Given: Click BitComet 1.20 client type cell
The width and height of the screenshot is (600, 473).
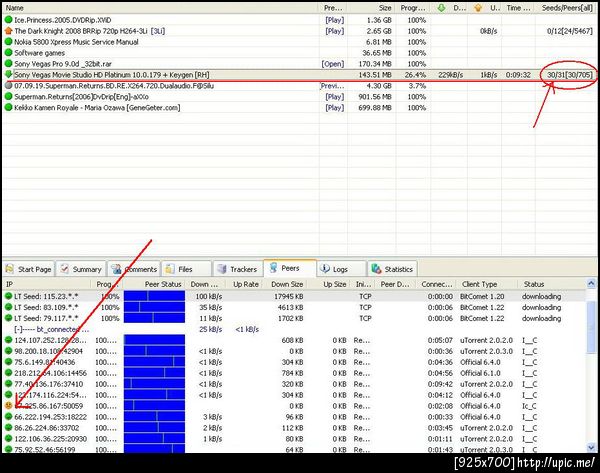Looking at the screenshot, I should (482, 296).
